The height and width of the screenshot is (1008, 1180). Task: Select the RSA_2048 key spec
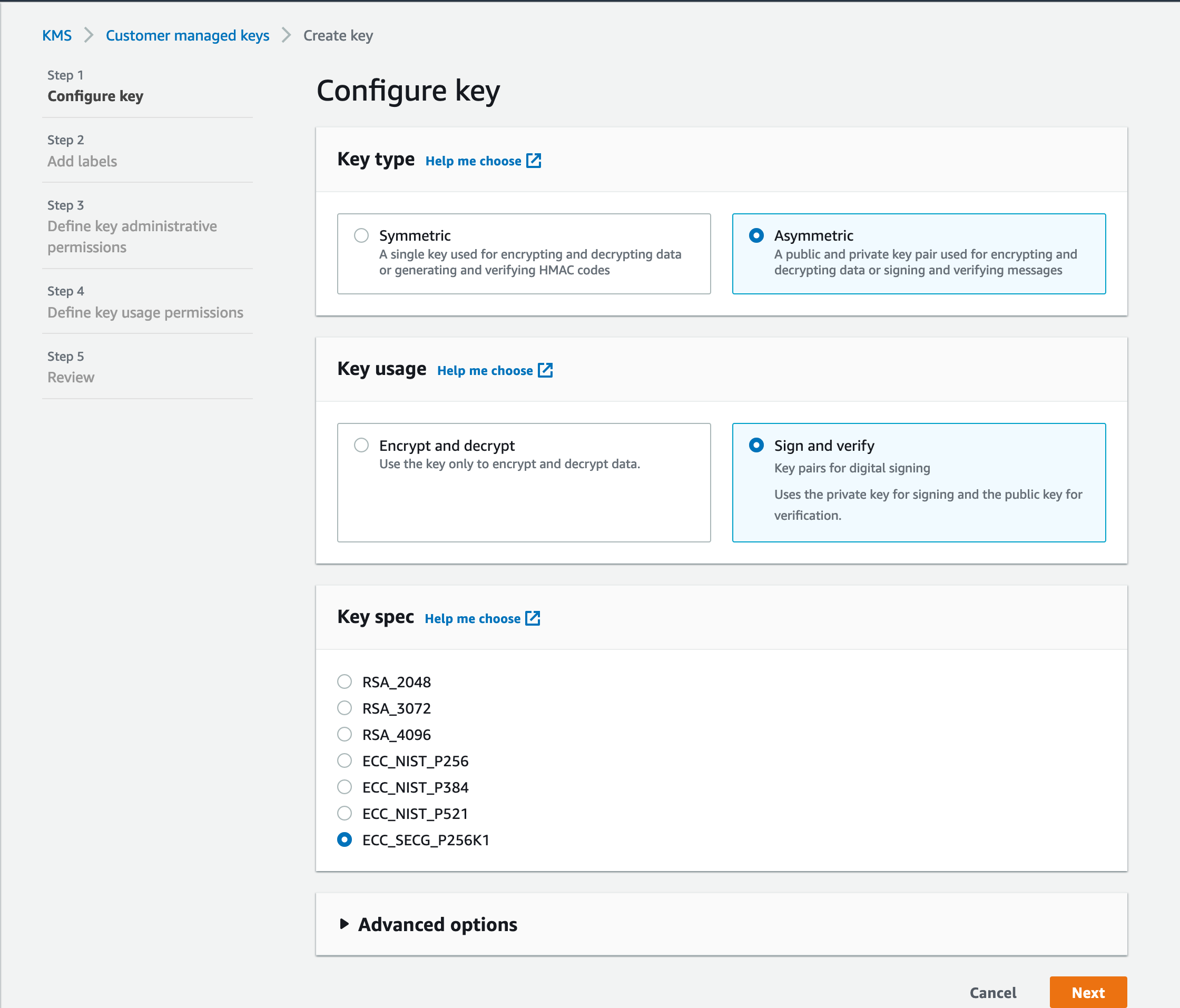click(345, 681)
